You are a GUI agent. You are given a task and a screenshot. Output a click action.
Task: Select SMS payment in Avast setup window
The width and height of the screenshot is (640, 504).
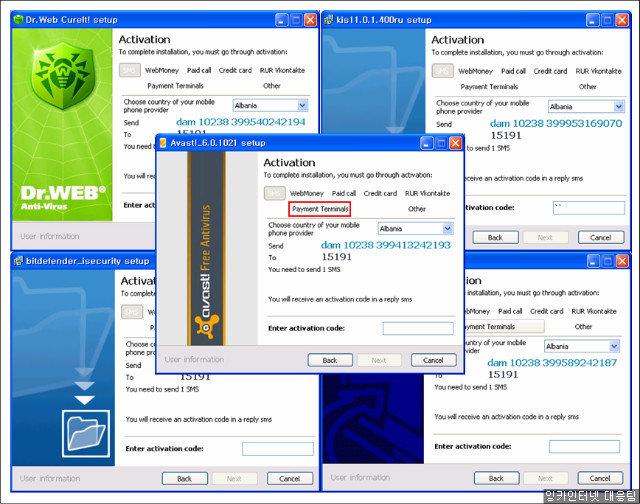(274, 193)
